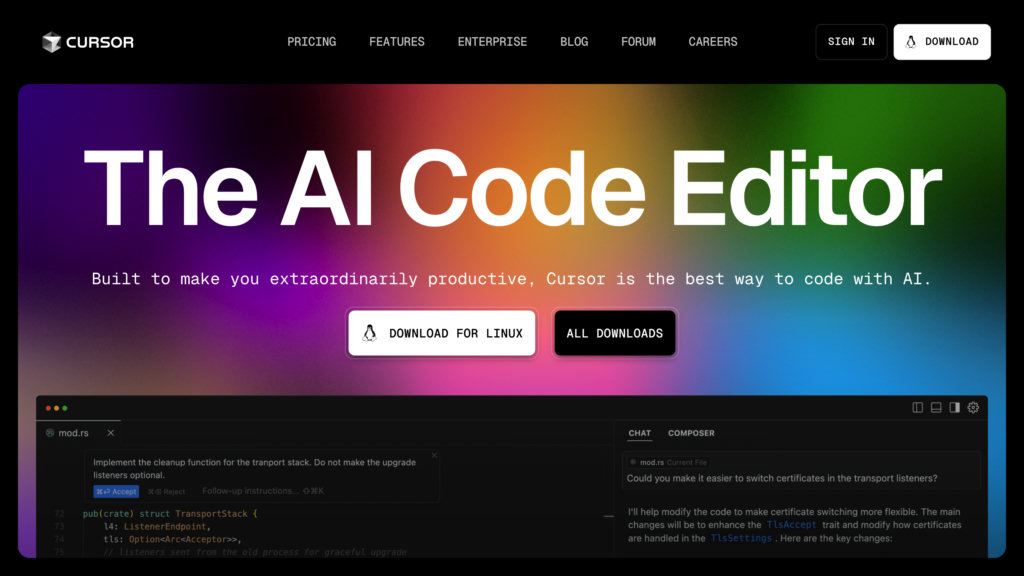The width and height of the screenshot is (1024, 576).
Task: Go to the Features page
Action: coord(396,42)
